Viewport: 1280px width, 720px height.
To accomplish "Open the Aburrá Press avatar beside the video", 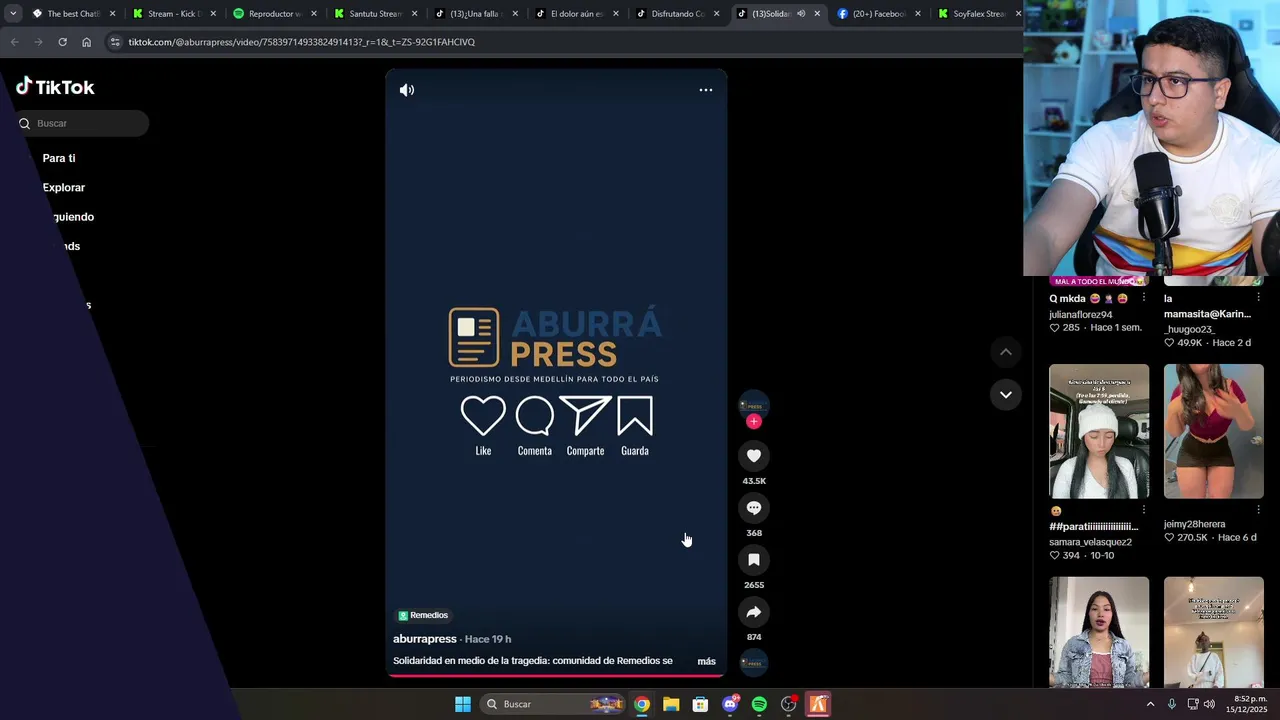I will click(x=754, y=405).
